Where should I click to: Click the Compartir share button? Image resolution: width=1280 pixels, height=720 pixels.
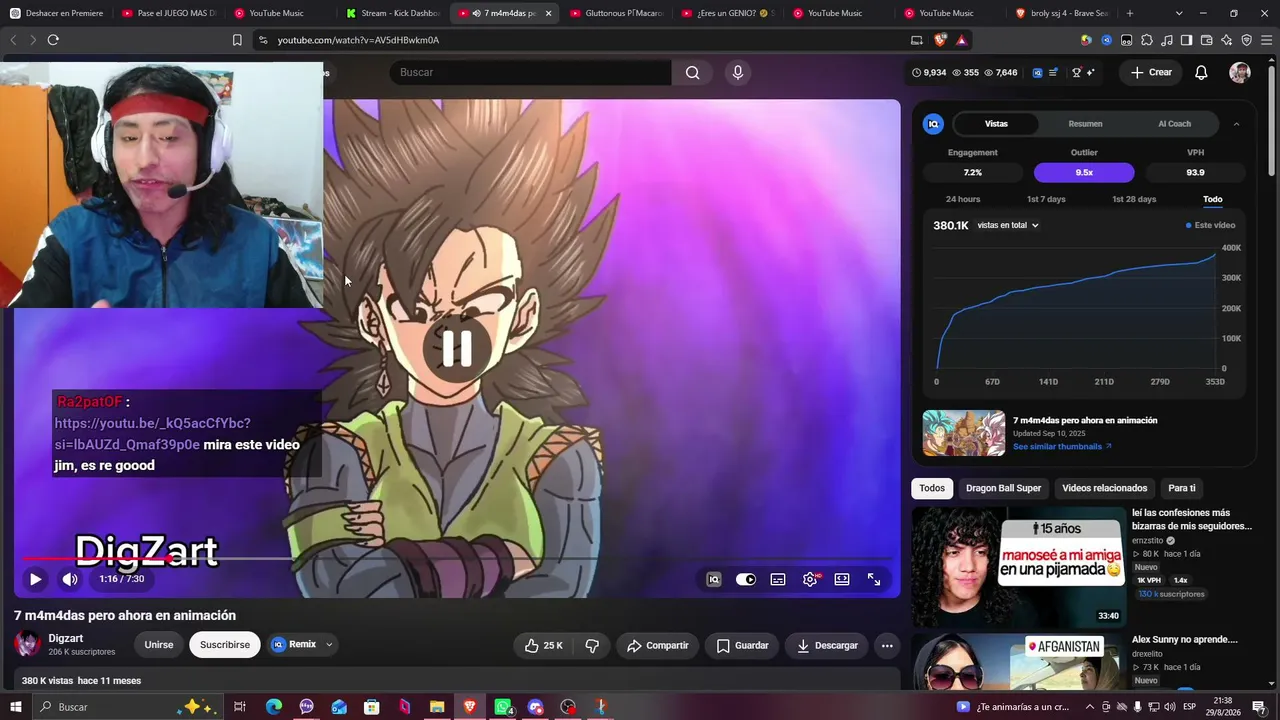click(x=657, y=646)
